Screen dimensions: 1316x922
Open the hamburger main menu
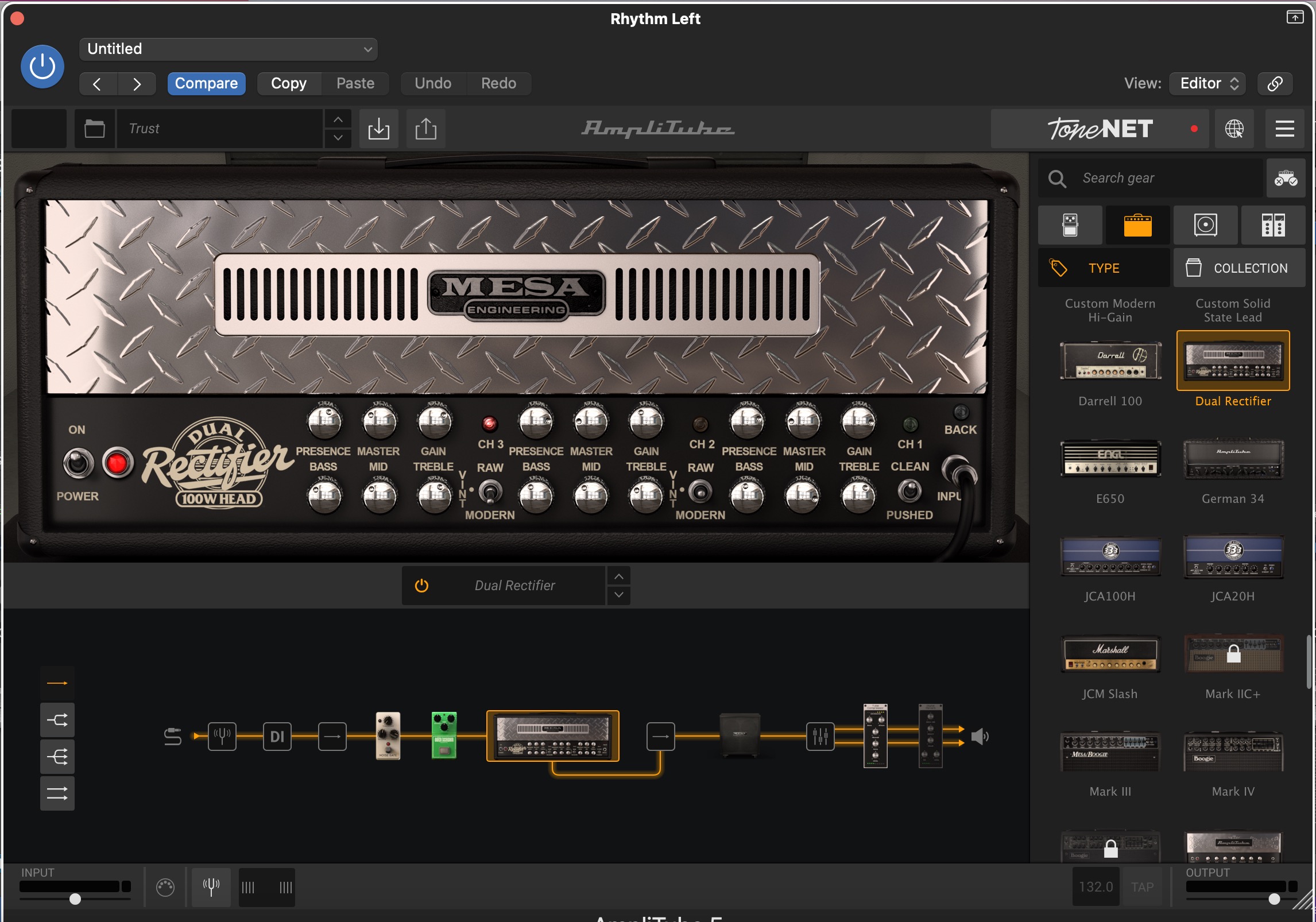(1284, 129)
